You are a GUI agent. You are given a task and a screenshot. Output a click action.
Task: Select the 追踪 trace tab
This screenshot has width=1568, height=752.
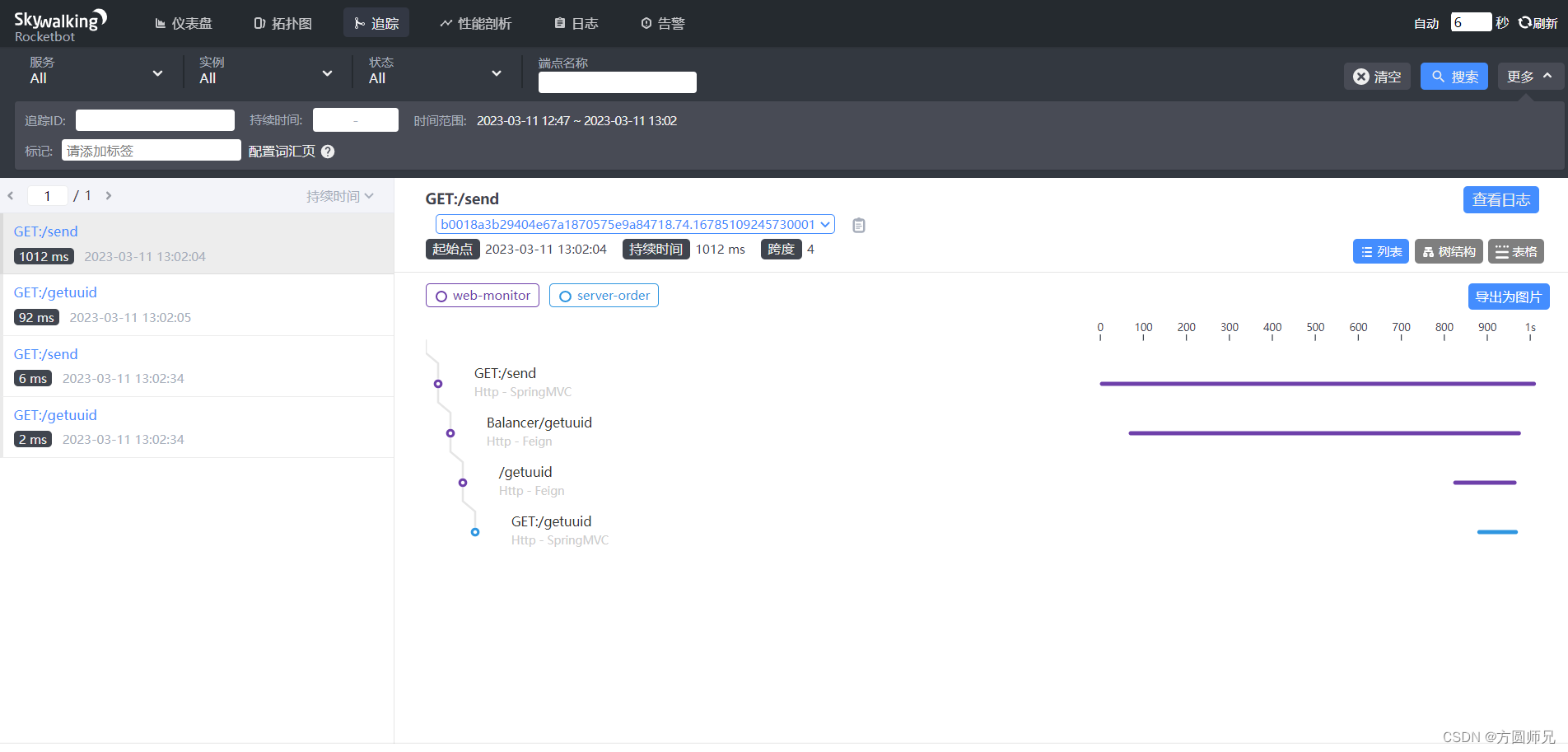point(376,23)
